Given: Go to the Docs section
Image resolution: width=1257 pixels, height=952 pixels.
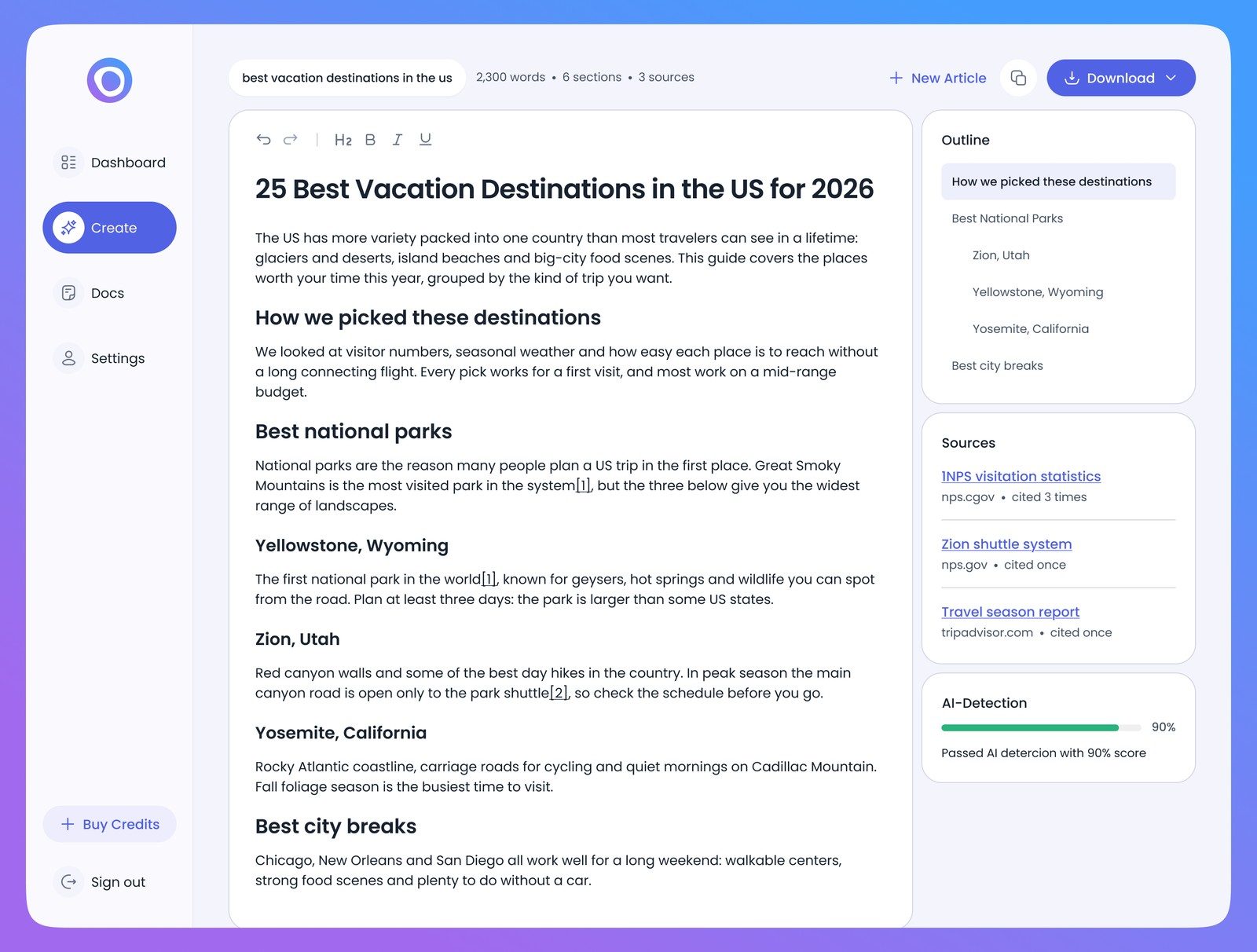Looking at the screenshot, I should (90, 293).
